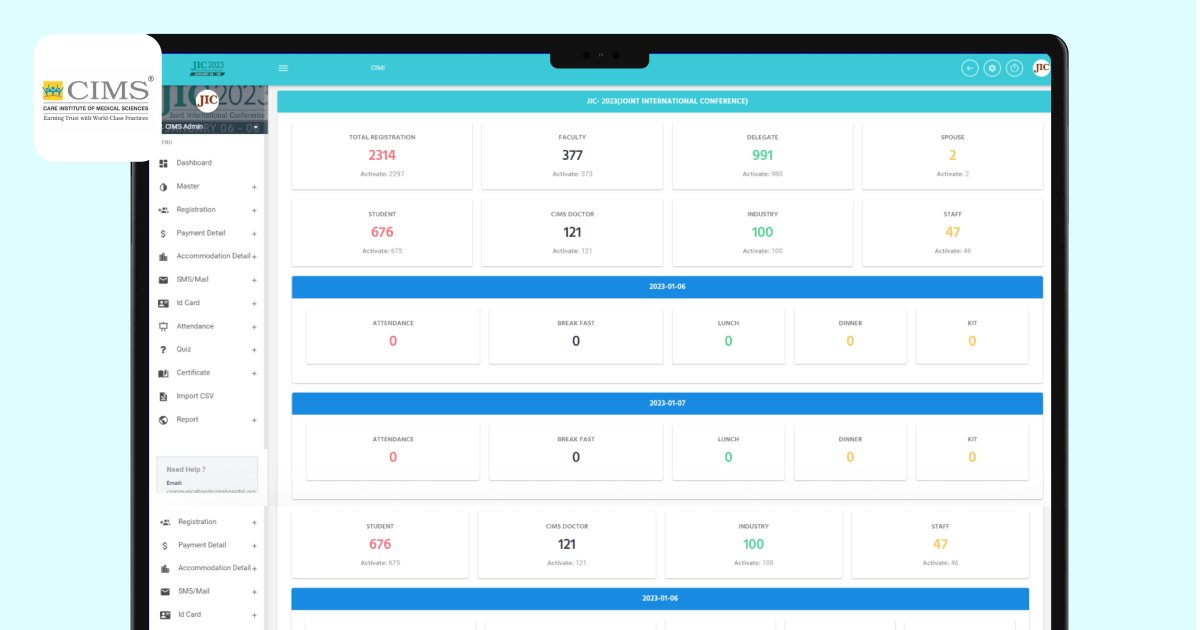This screenshot has width=1200, height=630.
Task: Open the Total Registration card
Action: pyautogui.click(x=382, y=155)
